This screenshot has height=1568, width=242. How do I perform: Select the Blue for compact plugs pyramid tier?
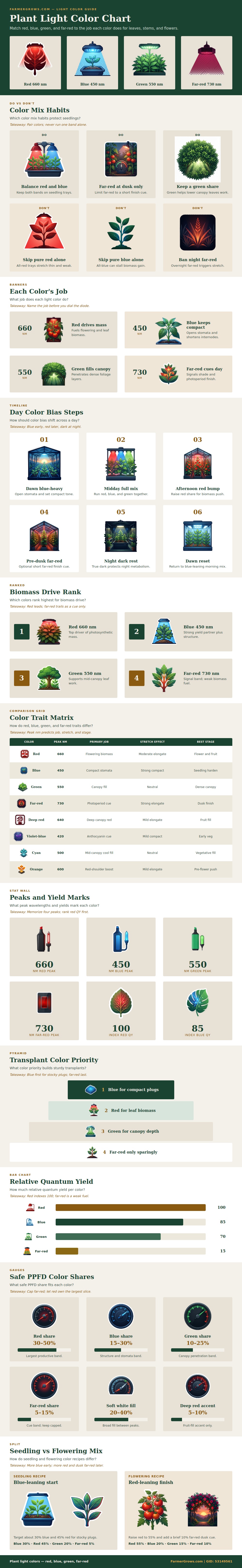point(121,1090)
